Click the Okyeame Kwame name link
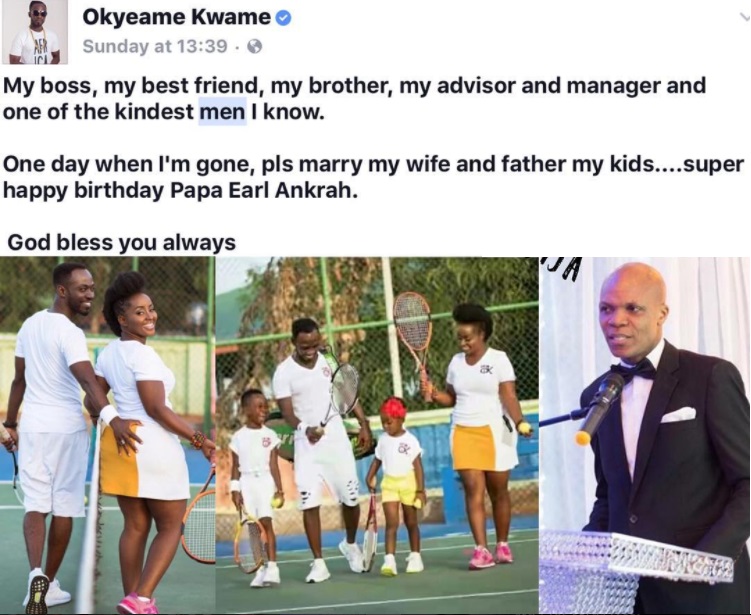This screenshot has height=615, width=751. (176, 17)
